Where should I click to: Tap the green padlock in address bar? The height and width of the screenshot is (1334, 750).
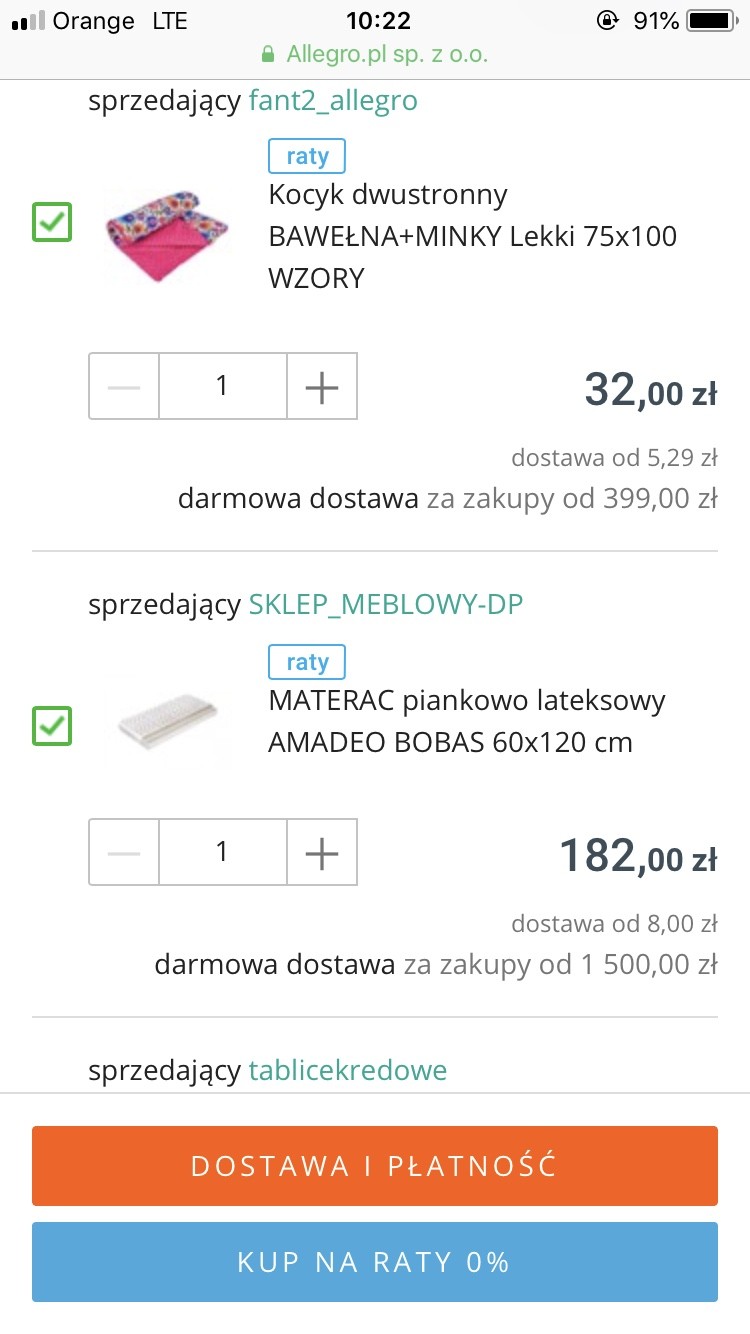(267, 54)
